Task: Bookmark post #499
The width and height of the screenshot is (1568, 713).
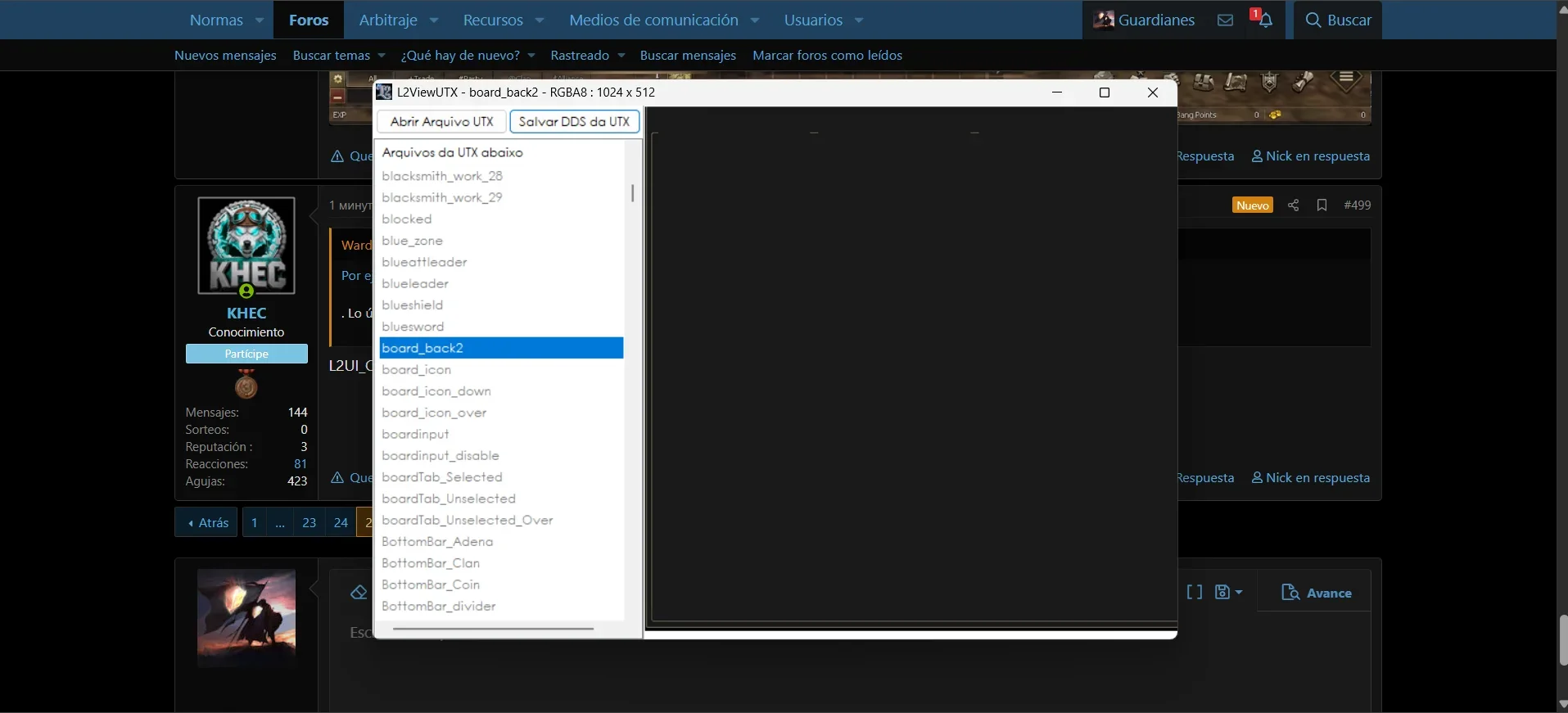Action: click(1322, 205)
